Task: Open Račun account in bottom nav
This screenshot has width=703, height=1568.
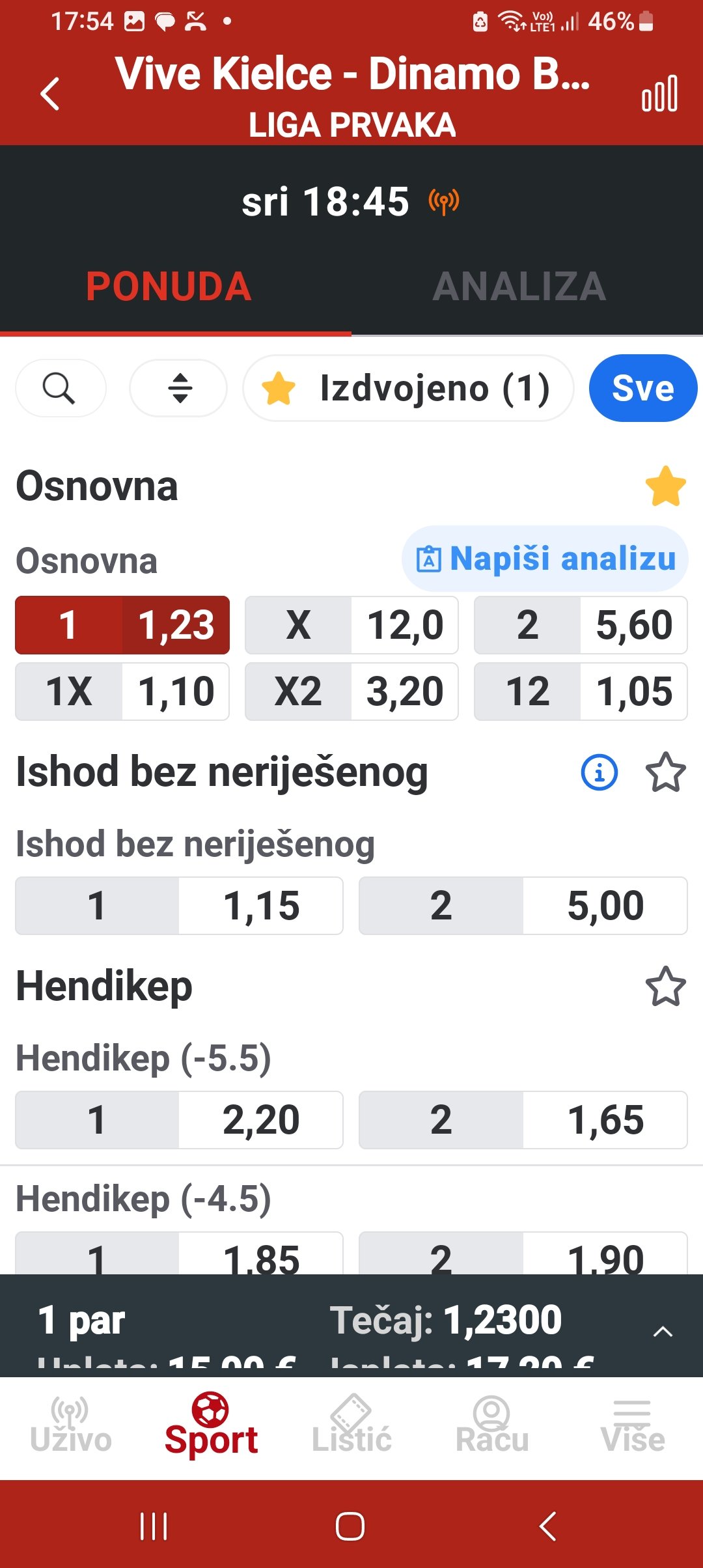Action: (492, 1426)
